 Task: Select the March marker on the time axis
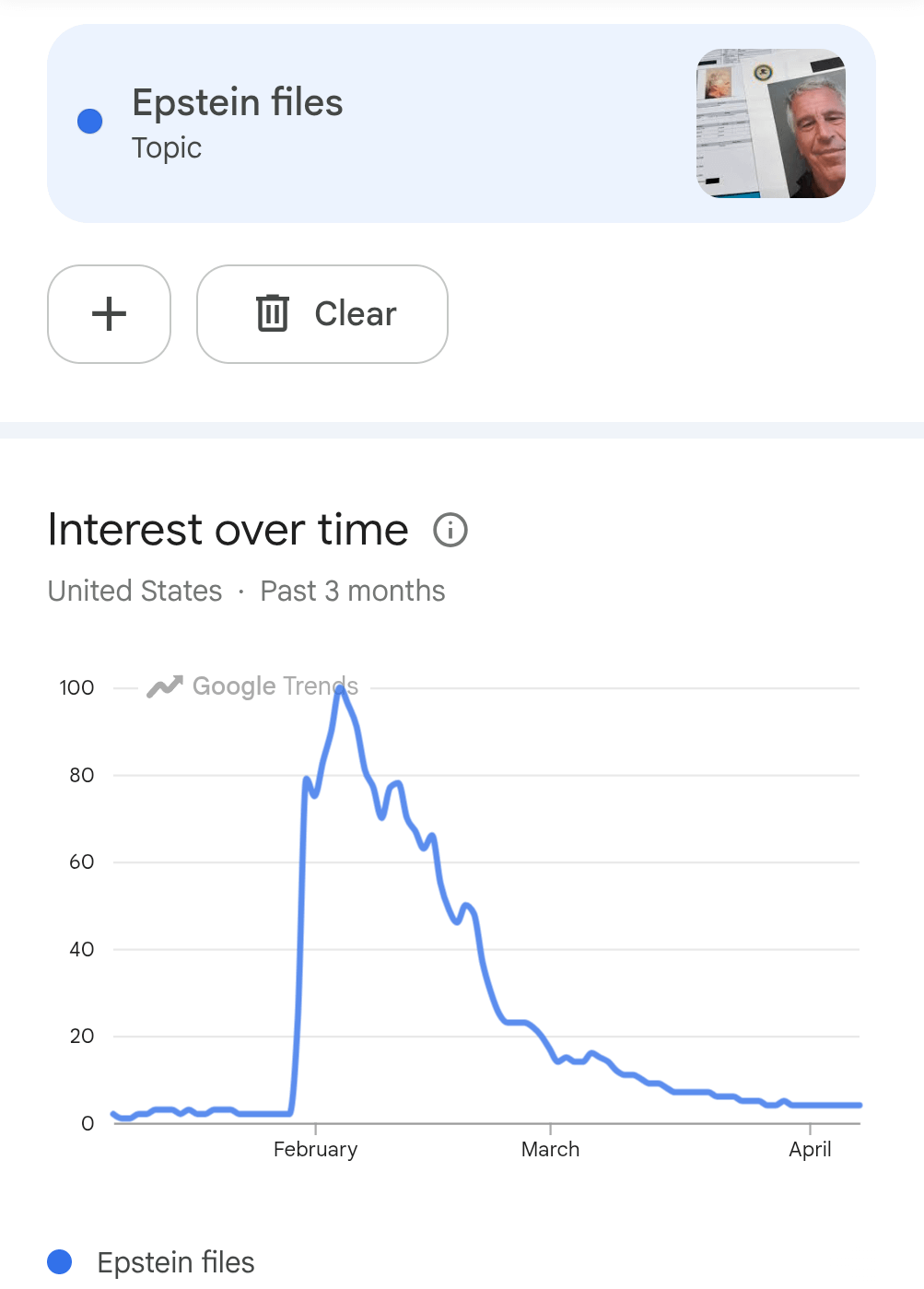[550, 1149]
